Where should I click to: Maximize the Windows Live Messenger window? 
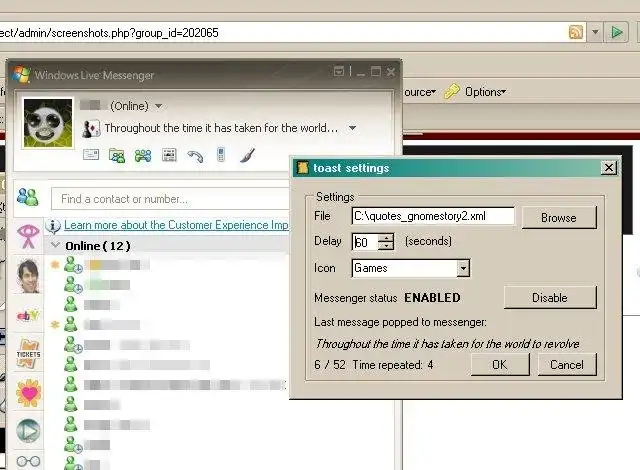click(x=376, y=72)
